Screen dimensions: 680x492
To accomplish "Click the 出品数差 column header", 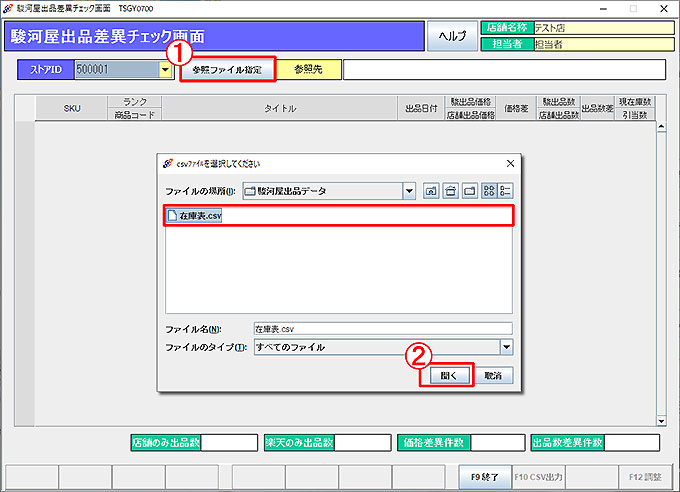I will 597,108.
